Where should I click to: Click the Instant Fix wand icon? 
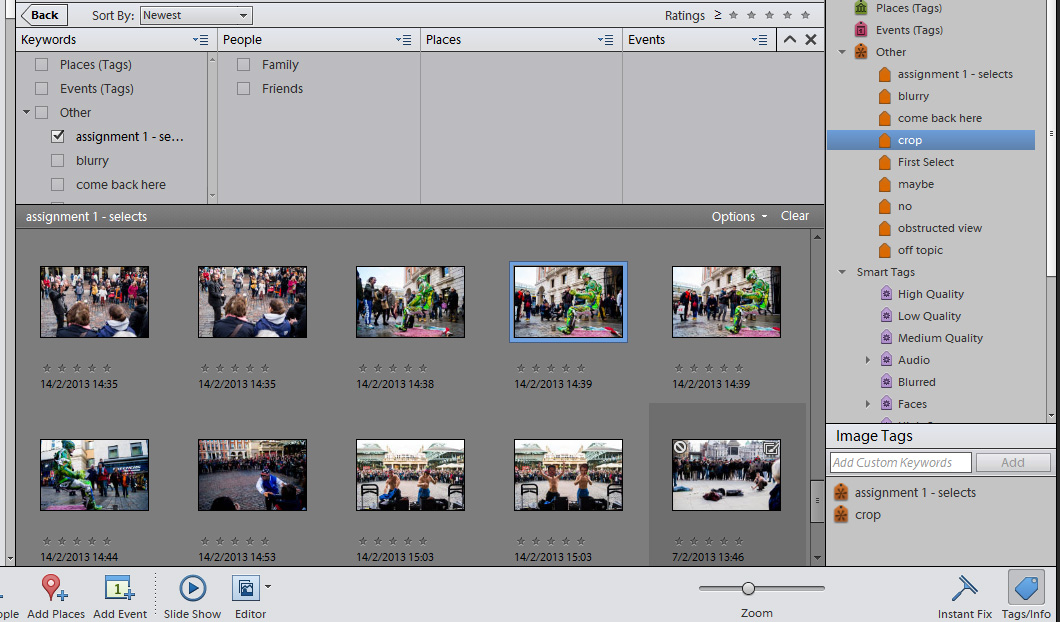(x=965, y=588)
